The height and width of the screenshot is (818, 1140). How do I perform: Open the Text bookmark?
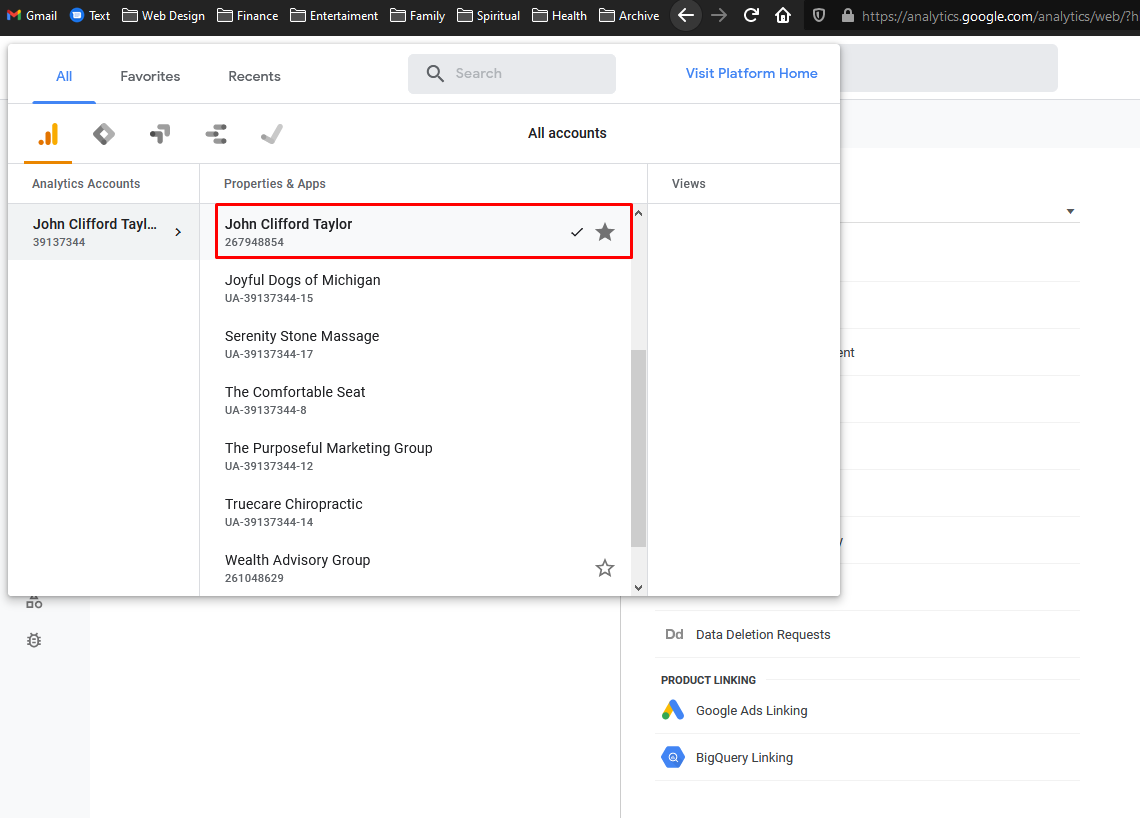(90, 15)
